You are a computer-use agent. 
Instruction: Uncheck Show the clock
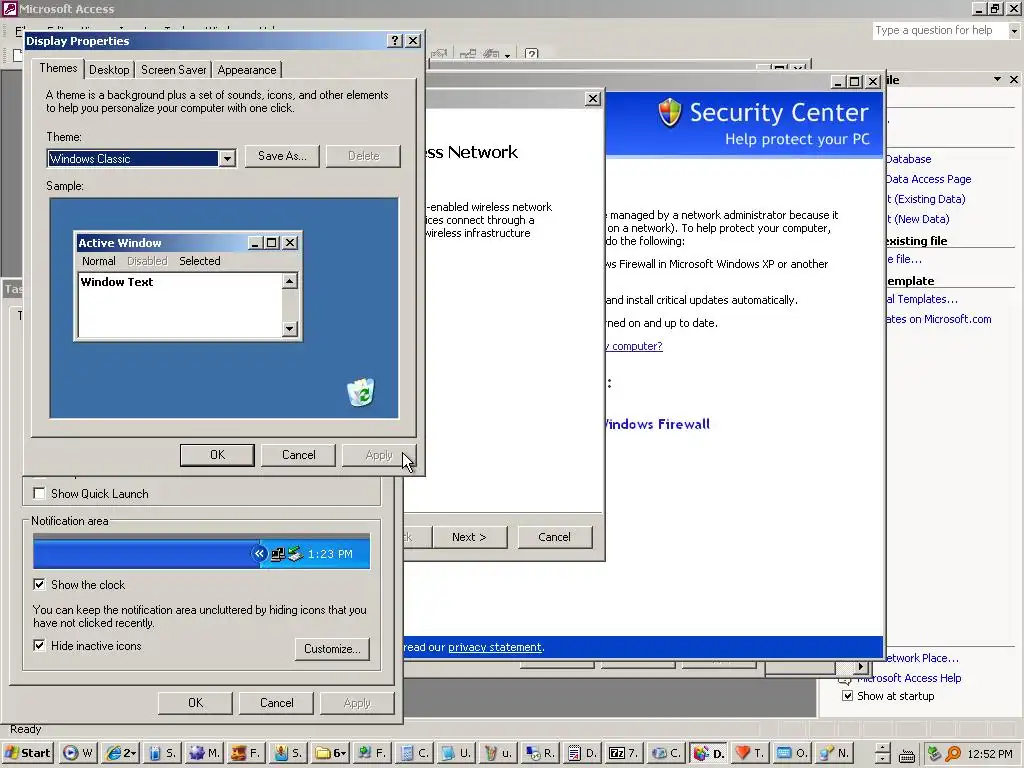[39, 584]
